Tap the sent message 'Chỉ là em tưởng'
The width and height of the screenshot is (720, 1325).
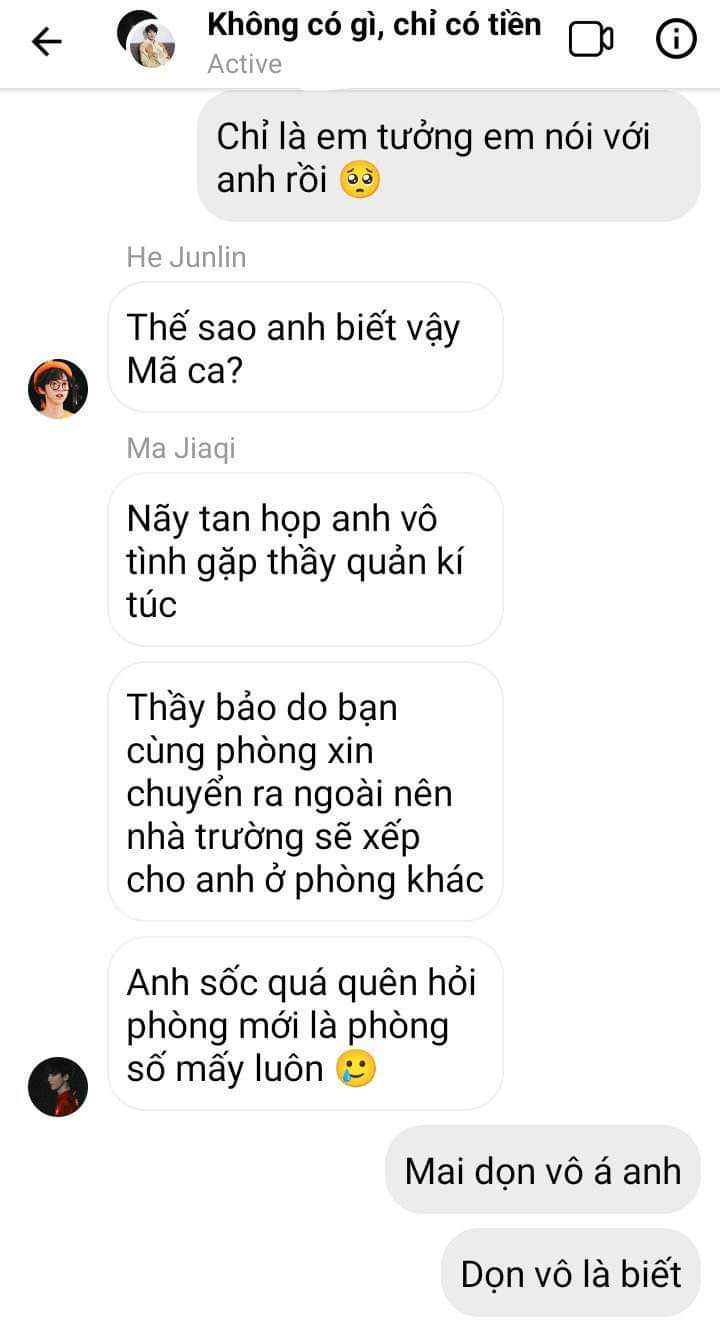point(449,157)
